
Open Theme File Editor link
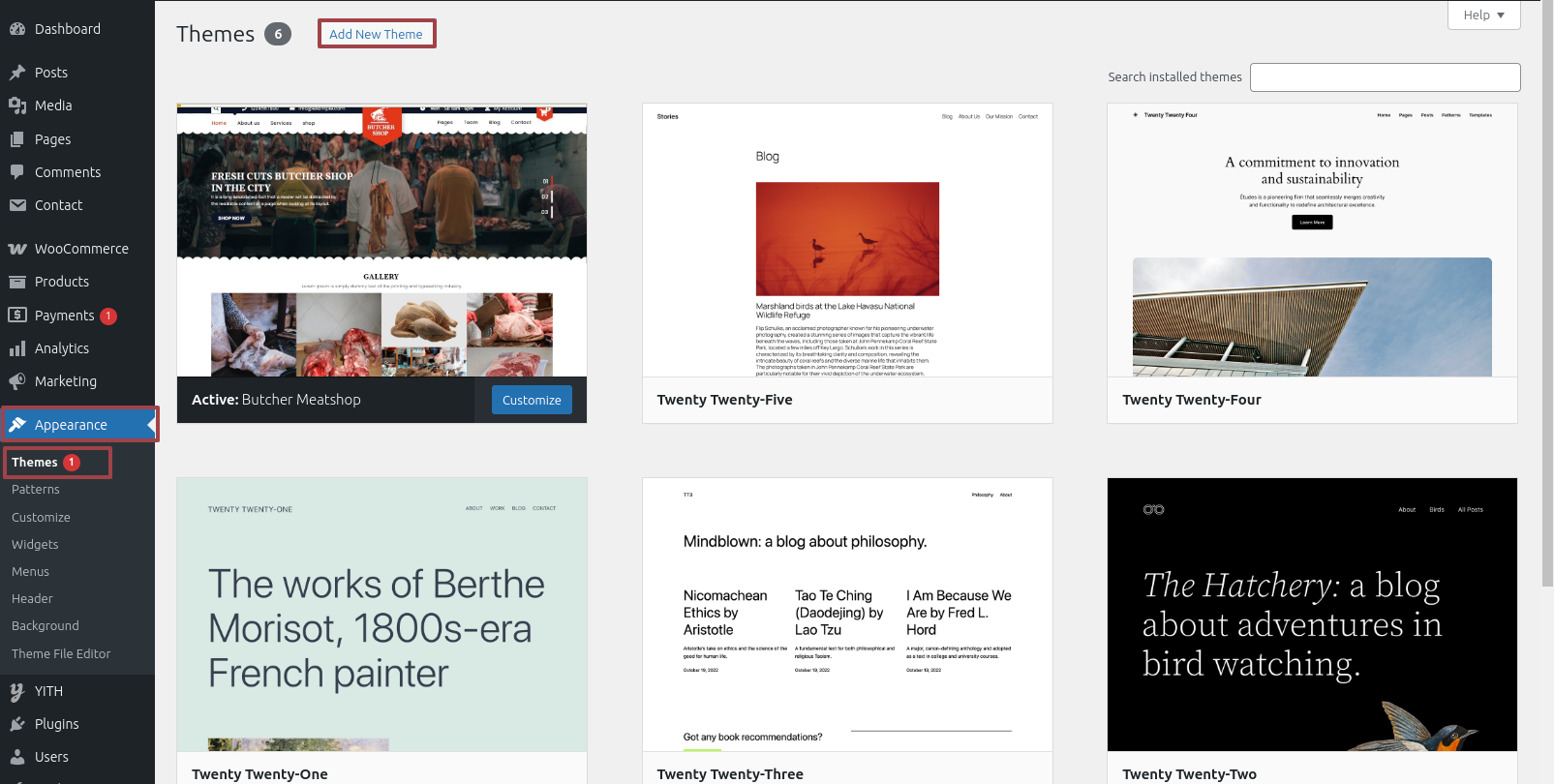tap(61, 654)
